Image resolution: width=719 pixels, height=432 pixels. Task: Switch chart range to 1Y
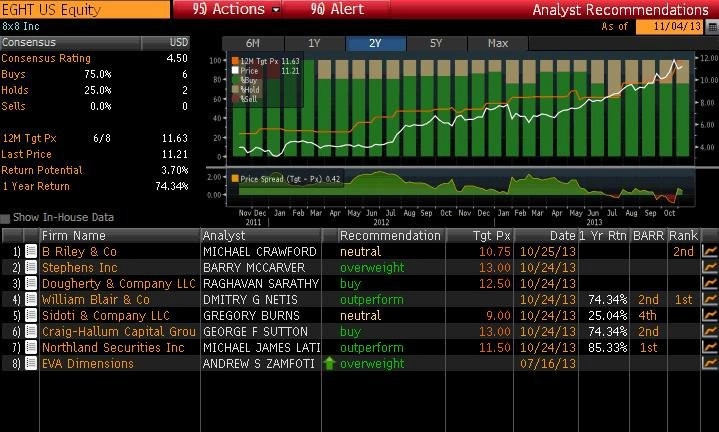(x=314, y=44)
